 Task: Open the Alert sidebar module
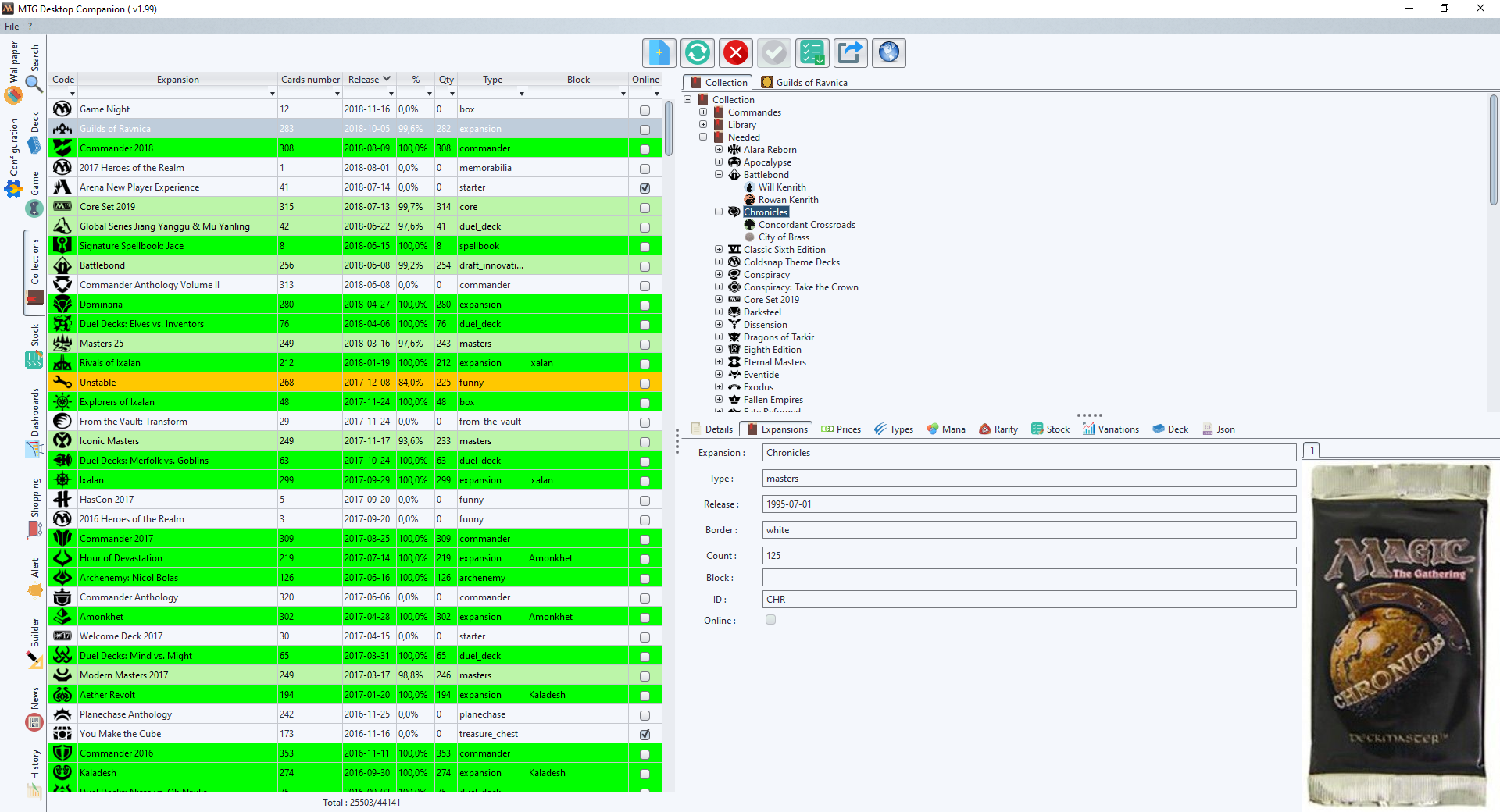(x=34, y=578)
